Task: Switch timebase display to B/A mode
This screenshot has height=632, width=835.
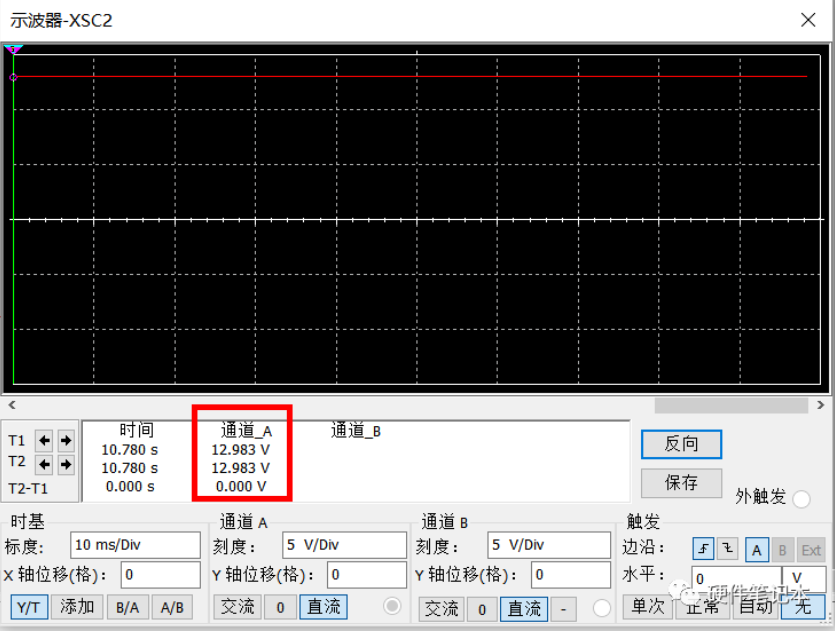Action: pos(127,606)
